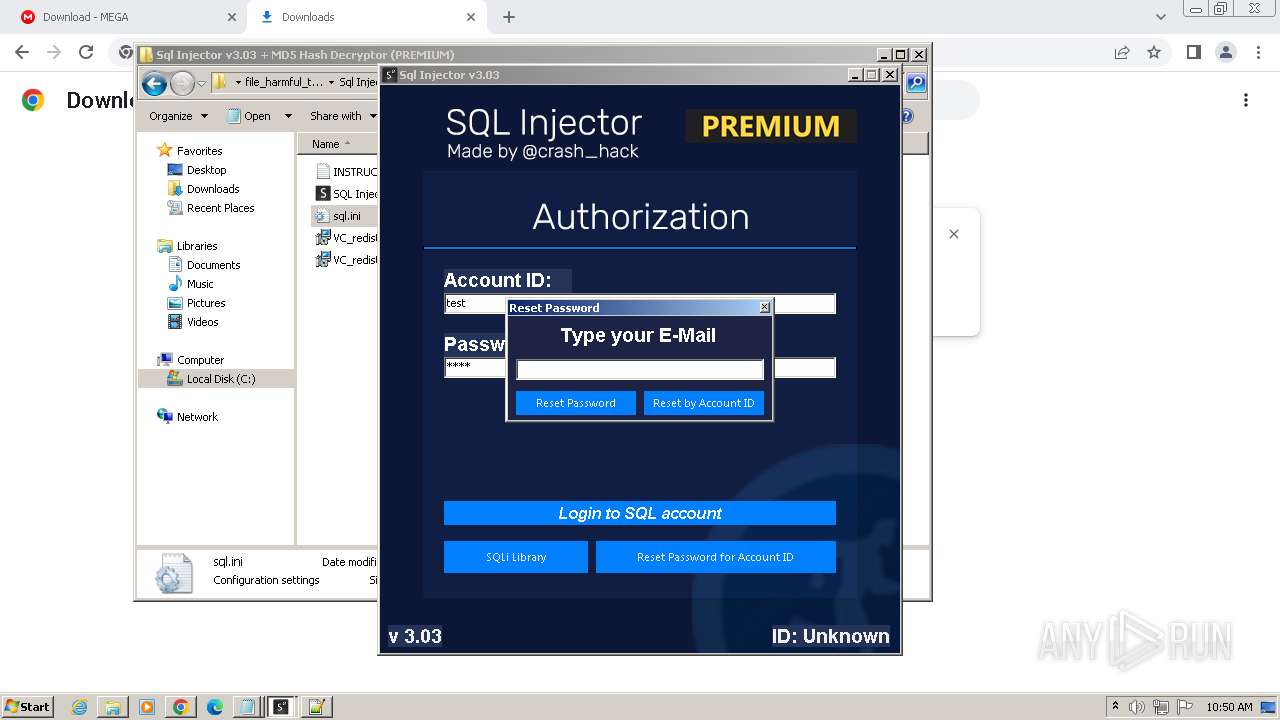
Task: Open the Music library
Action: [x=200, y=284]
